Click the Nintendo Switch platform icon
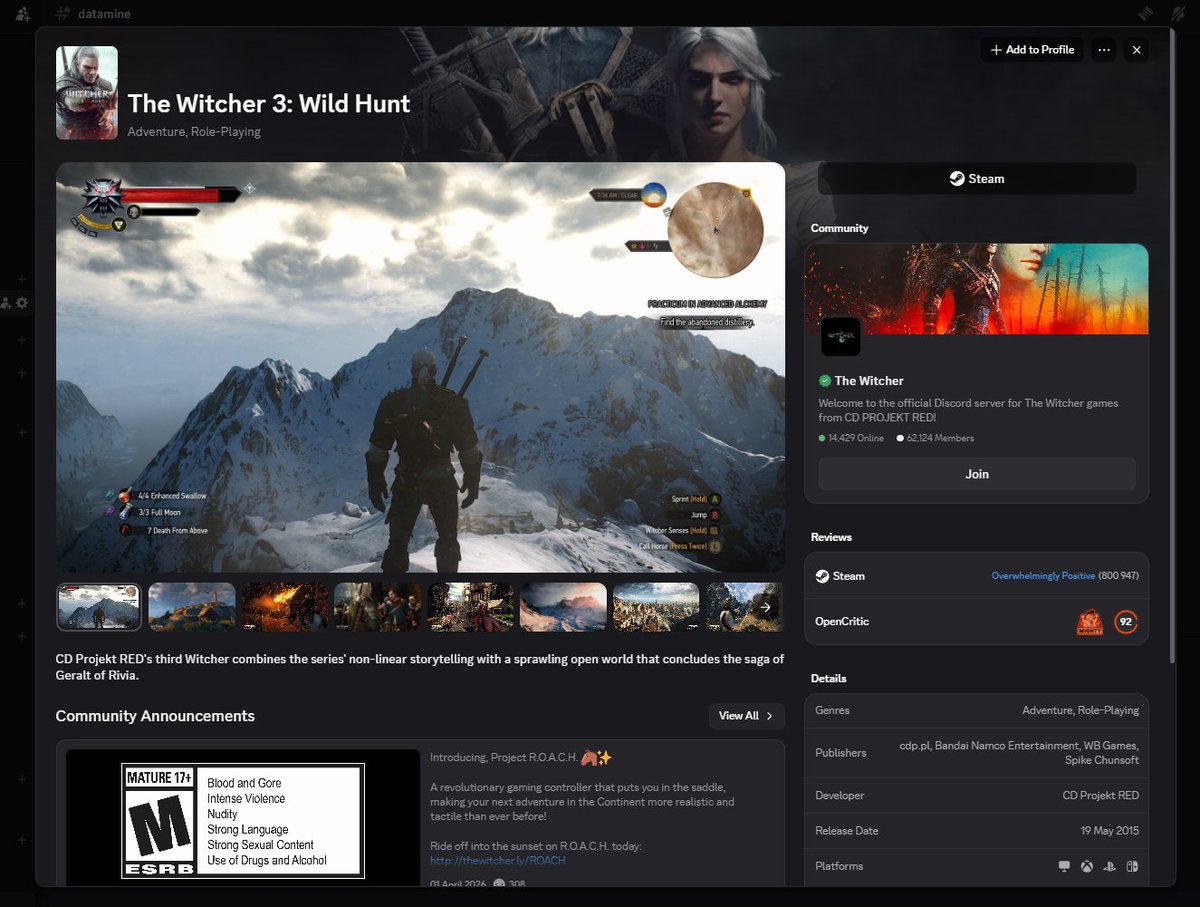The height and width of the screenshot is (907, 1200). tap(1133, 866)
